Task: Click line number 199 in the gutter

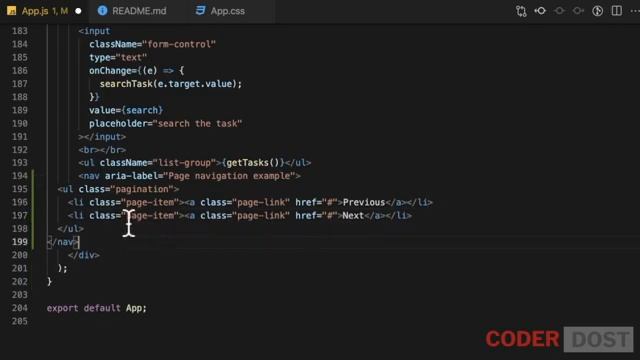Action: pos(20,242)
